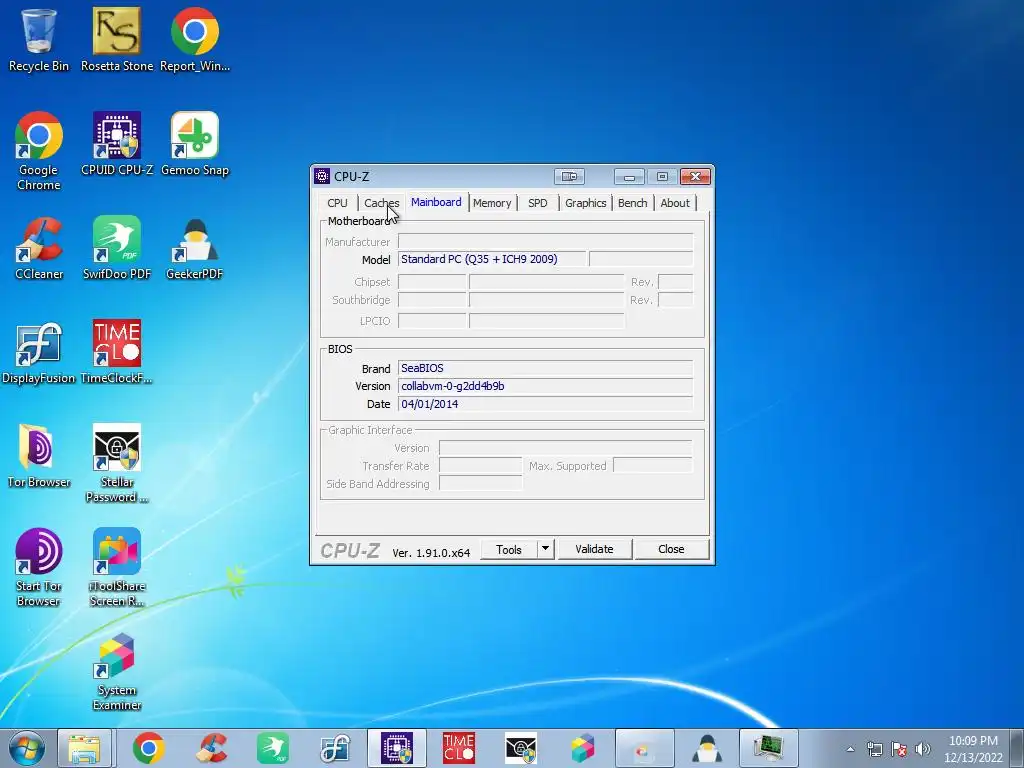Open Google Chrome desktop shortcut
Viewport: 1024px width, 768px height.
(x=39, y=151)
